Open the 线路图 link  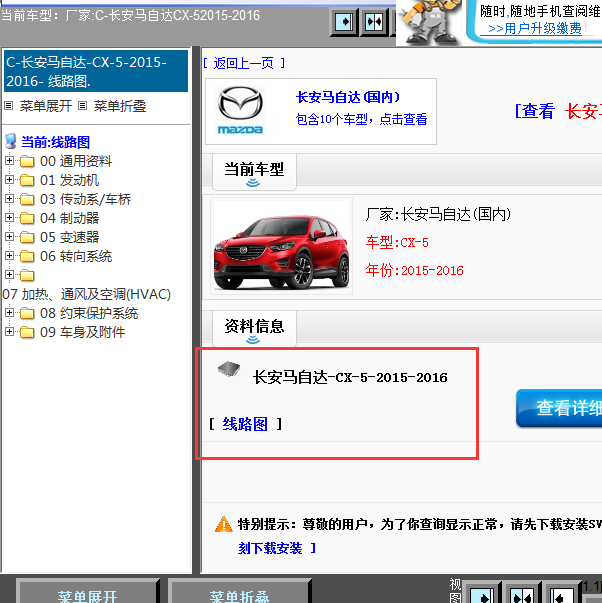point(245,424)
